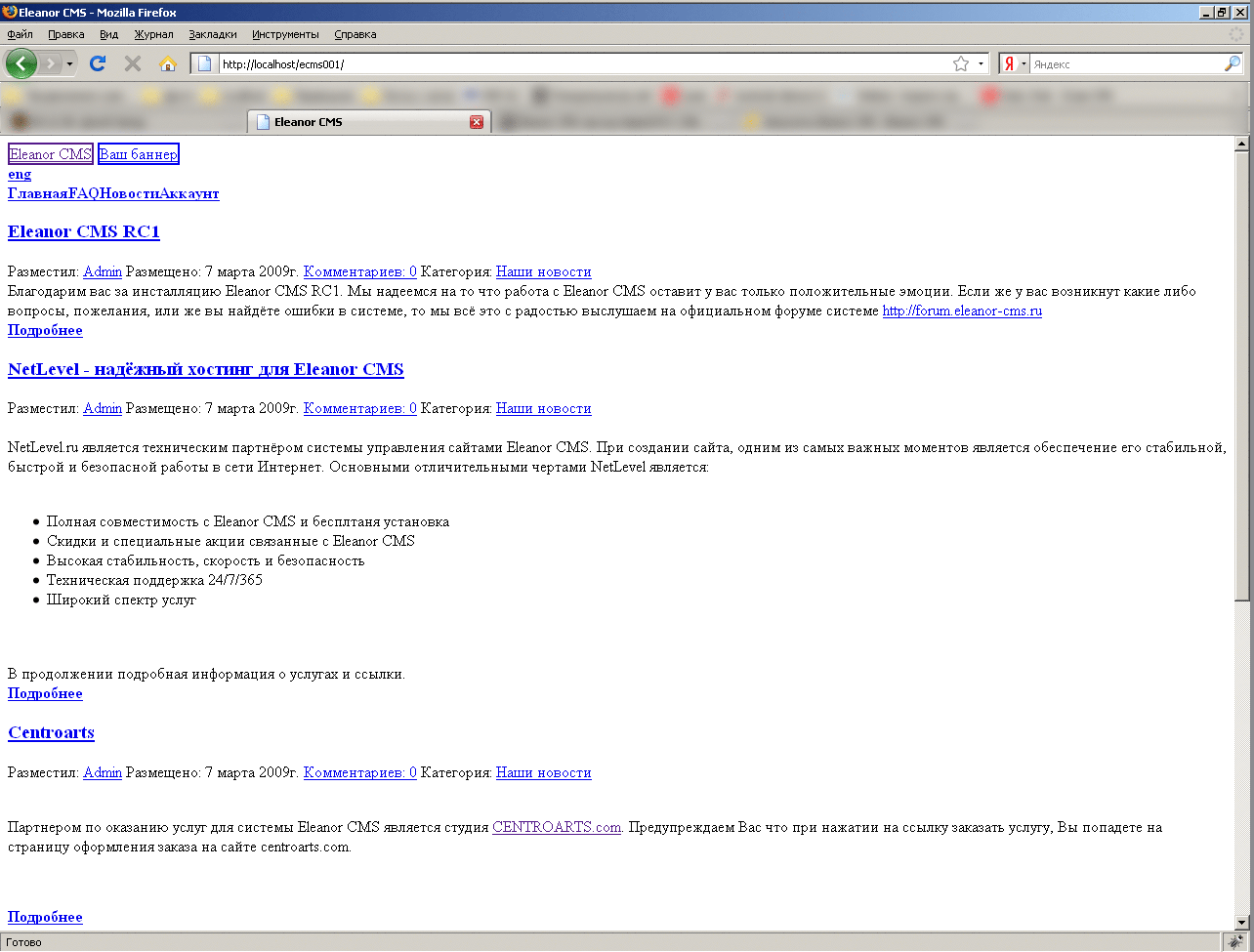1254x952 pixels.
Task: Click Admin author of Eleanor CMS RC1 post
Action: [103, 271]
